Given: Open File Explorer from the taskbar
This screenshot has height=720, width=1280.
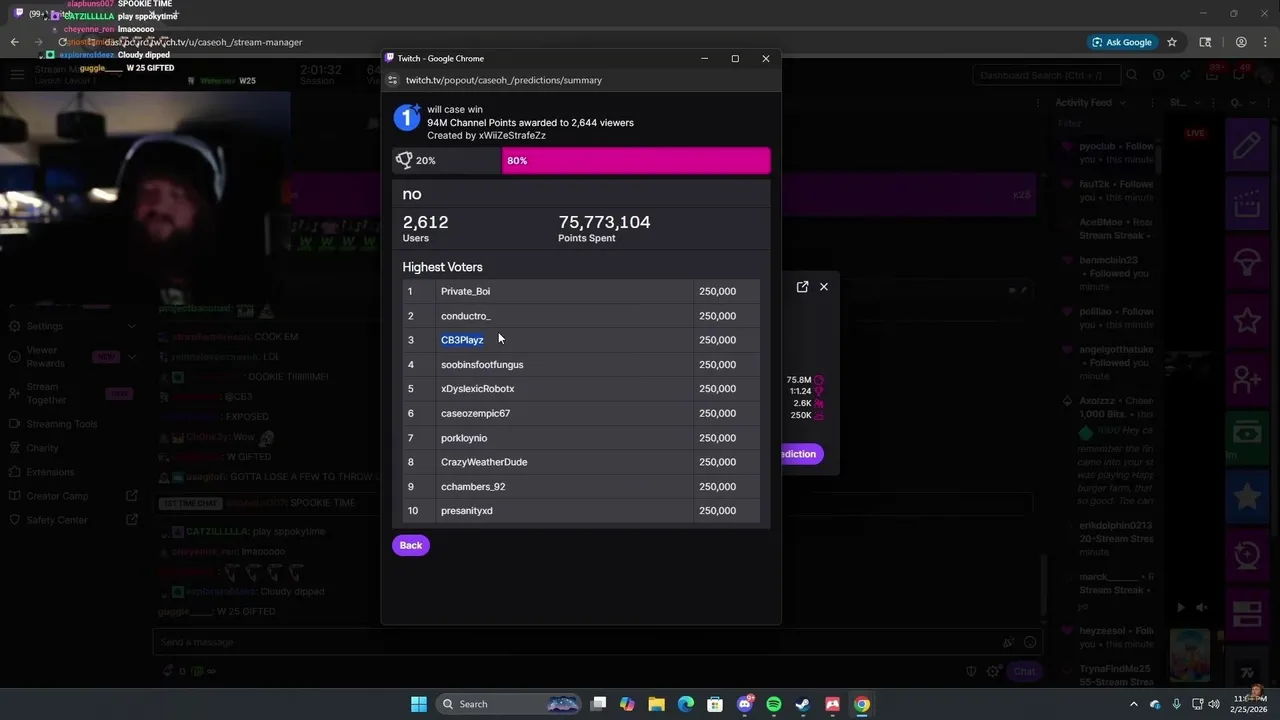Looking at the screenshot, I should click(656, 704).
